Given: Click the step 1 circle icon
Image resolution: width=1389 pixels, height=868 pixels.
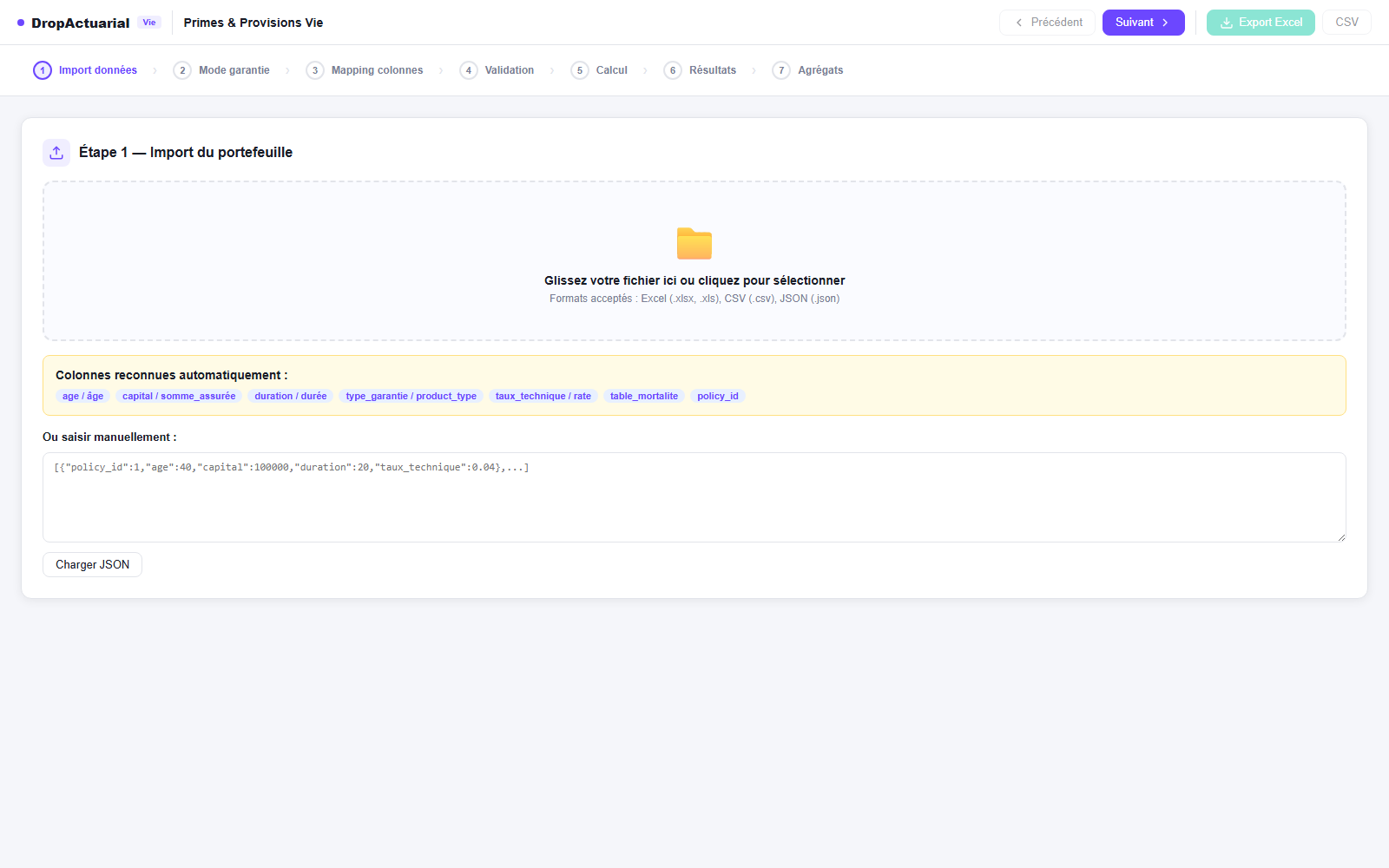Looking at the screenshot, I should (x=43, y=70).
